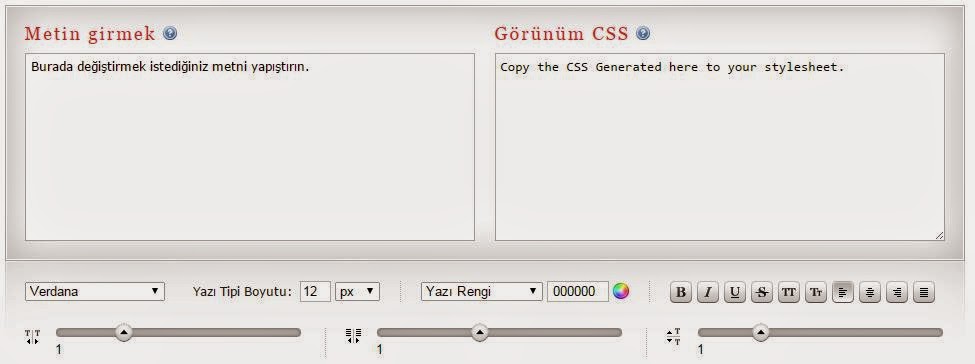Click the Yazı Tipi Boyutu label
Screen dimensions: 975x364
click(x=242, y=291)
